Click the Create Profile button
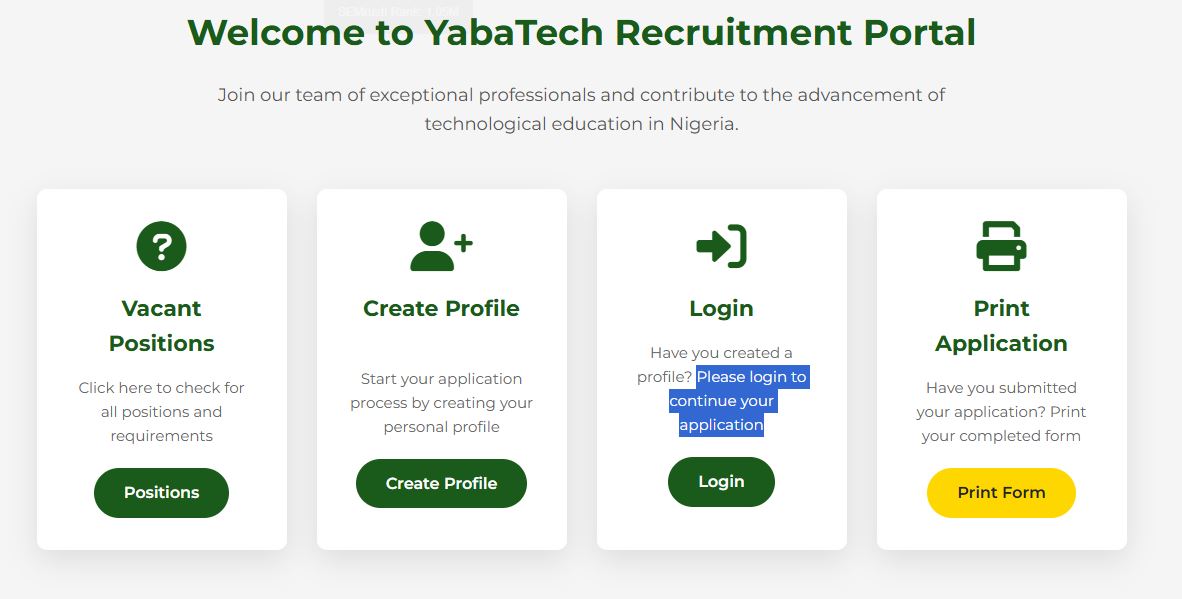Image resolution: width=1182 pixels, height=599 pixels. tap(441, 483)
